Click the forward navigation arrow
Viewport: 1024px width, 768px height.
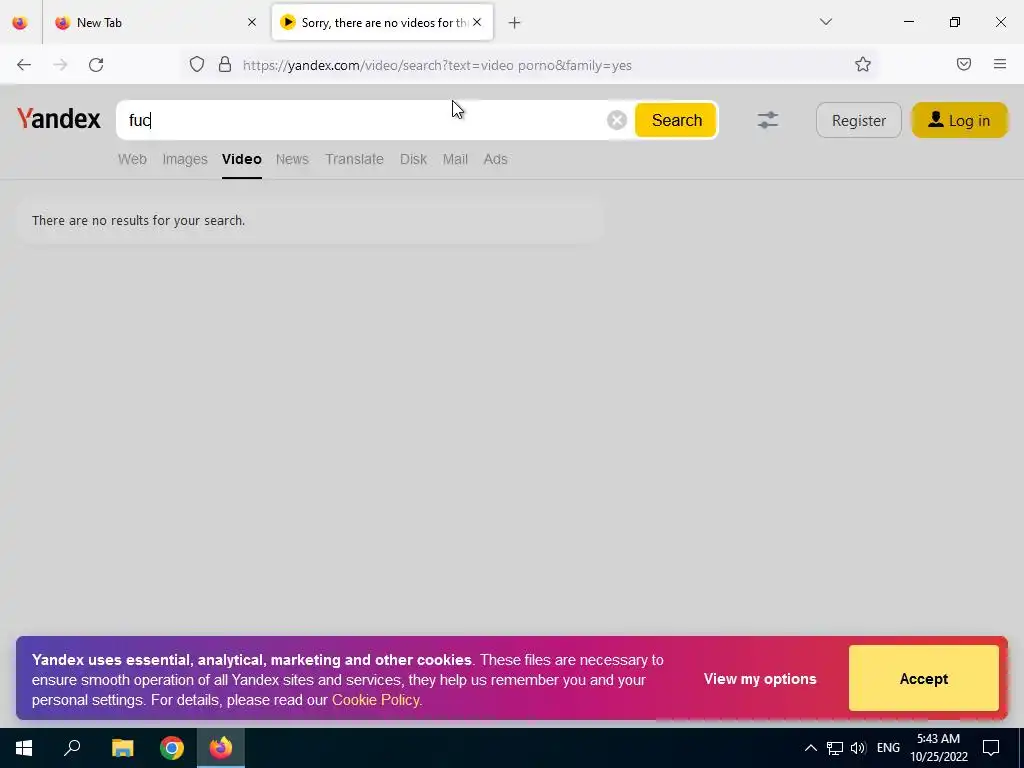(60, 65)
